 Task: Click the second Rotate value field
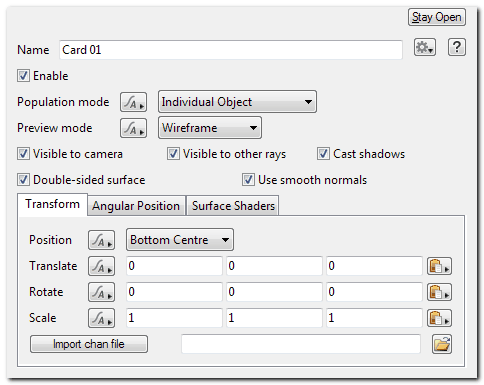274,292
